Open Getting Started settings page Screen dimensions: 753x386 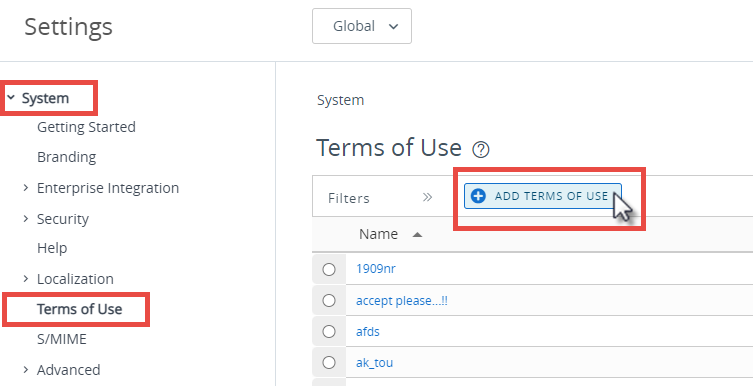pyautogui.click(x=86, y=127)
